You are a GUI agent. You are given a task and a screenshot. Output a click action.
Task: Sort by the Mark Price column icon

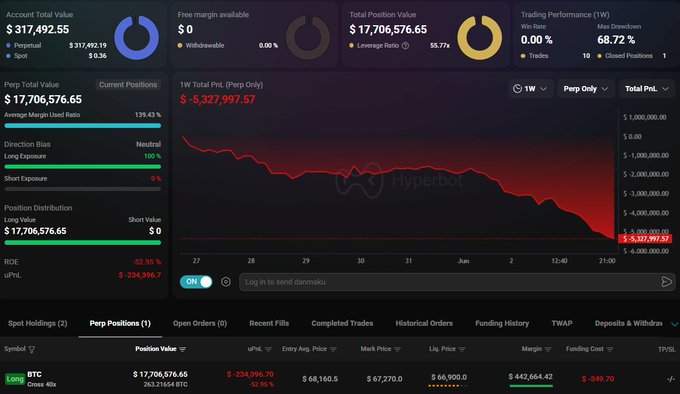click(397, 349)
